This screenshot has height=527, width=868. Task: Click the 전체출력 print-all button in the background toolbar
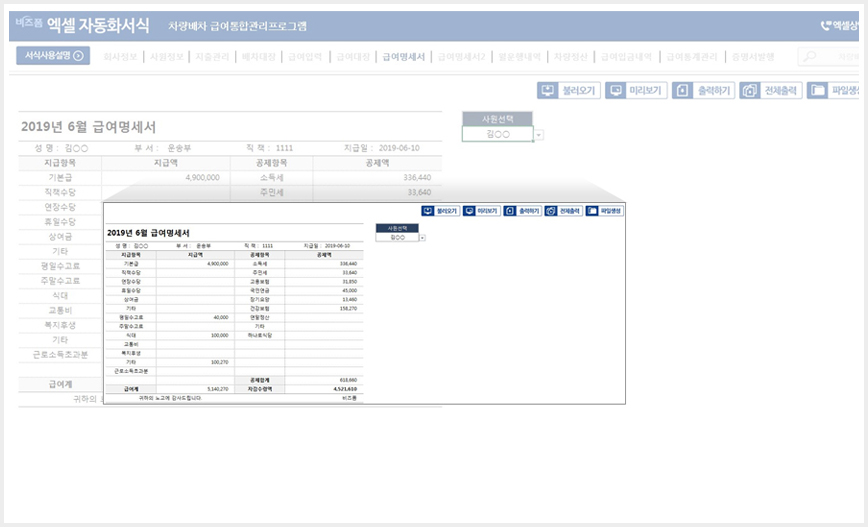771,90
